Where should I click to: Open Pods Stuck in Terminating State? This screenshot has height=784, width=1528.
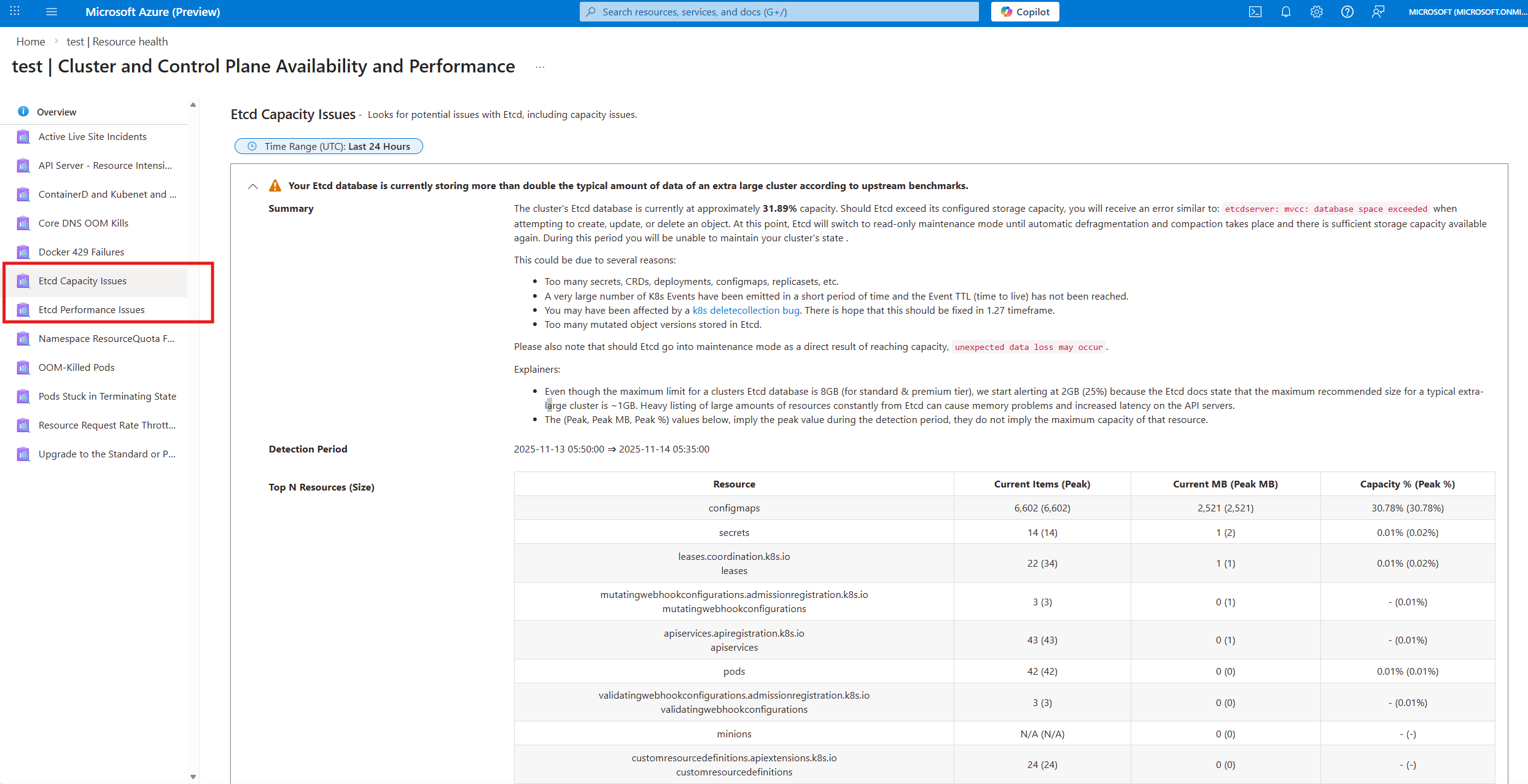click(x=107, y=397)
